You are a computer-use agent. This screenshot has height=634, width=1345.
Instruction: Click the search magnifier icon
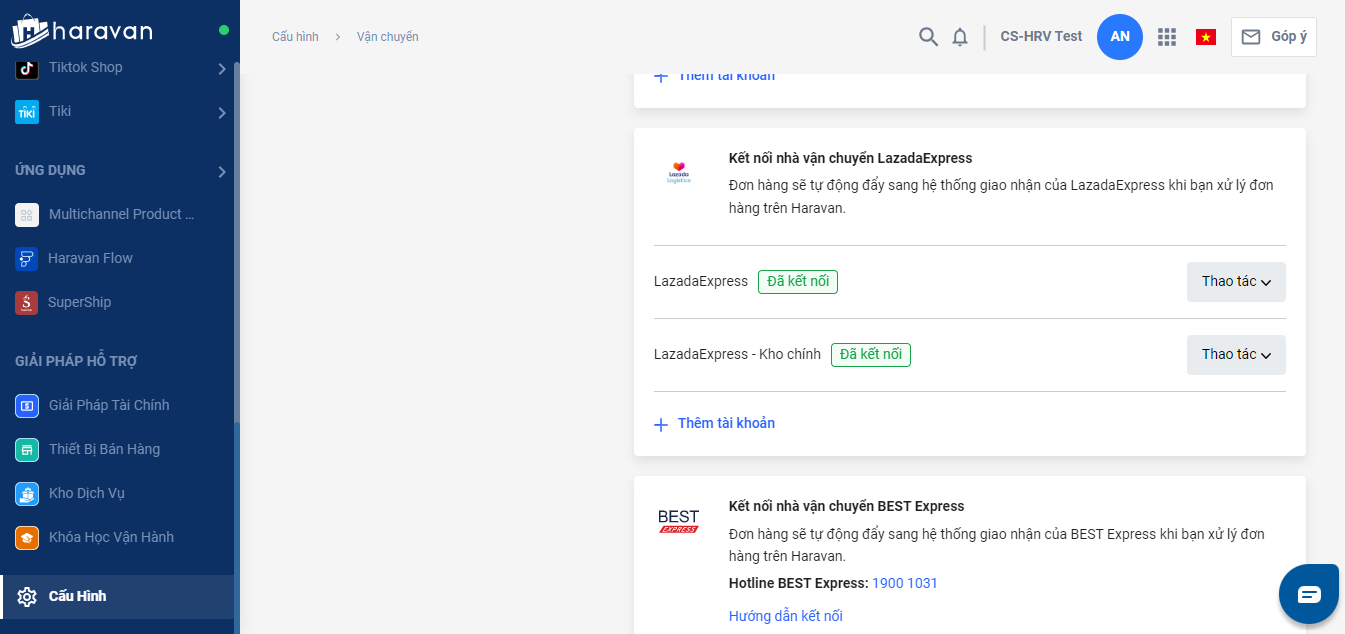(928, 37)
